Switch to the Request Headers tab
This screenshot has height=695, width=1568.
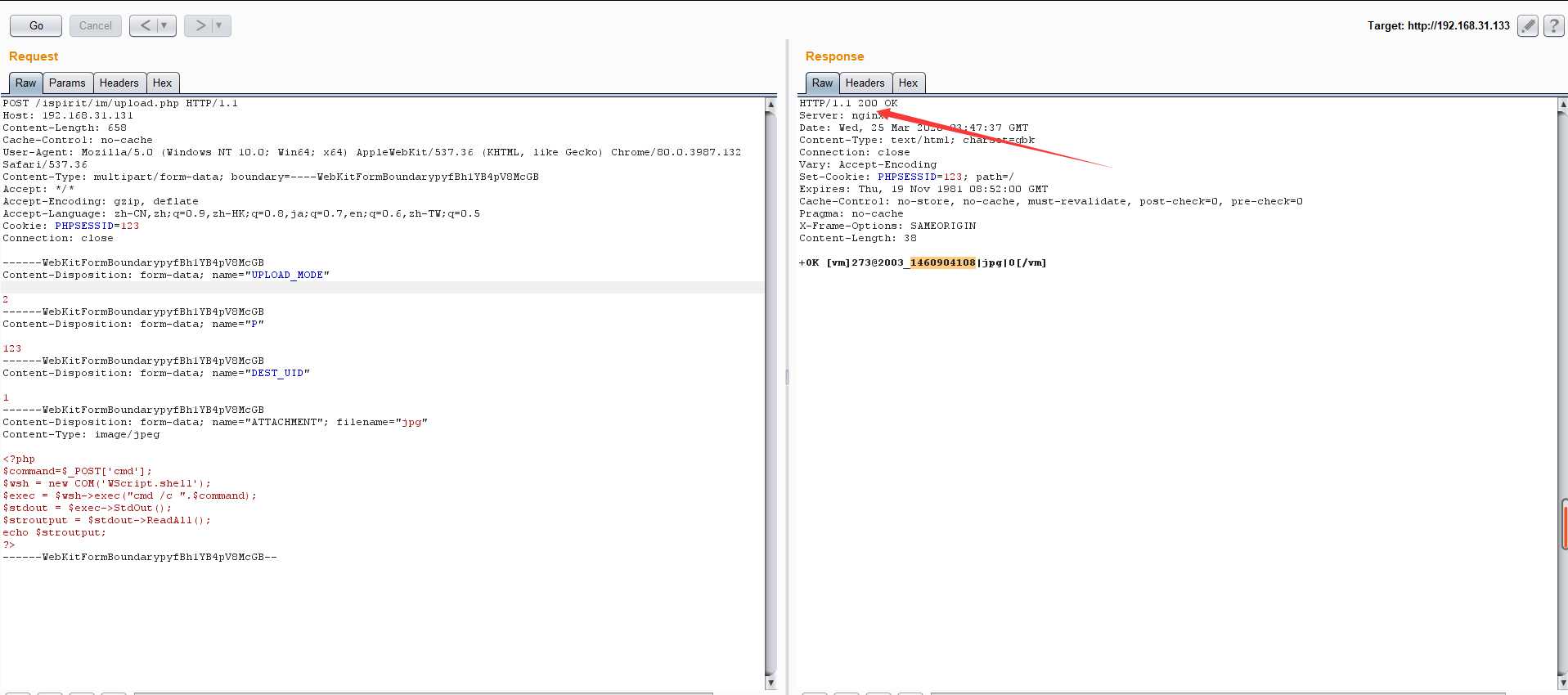click(x=119, y=83)
